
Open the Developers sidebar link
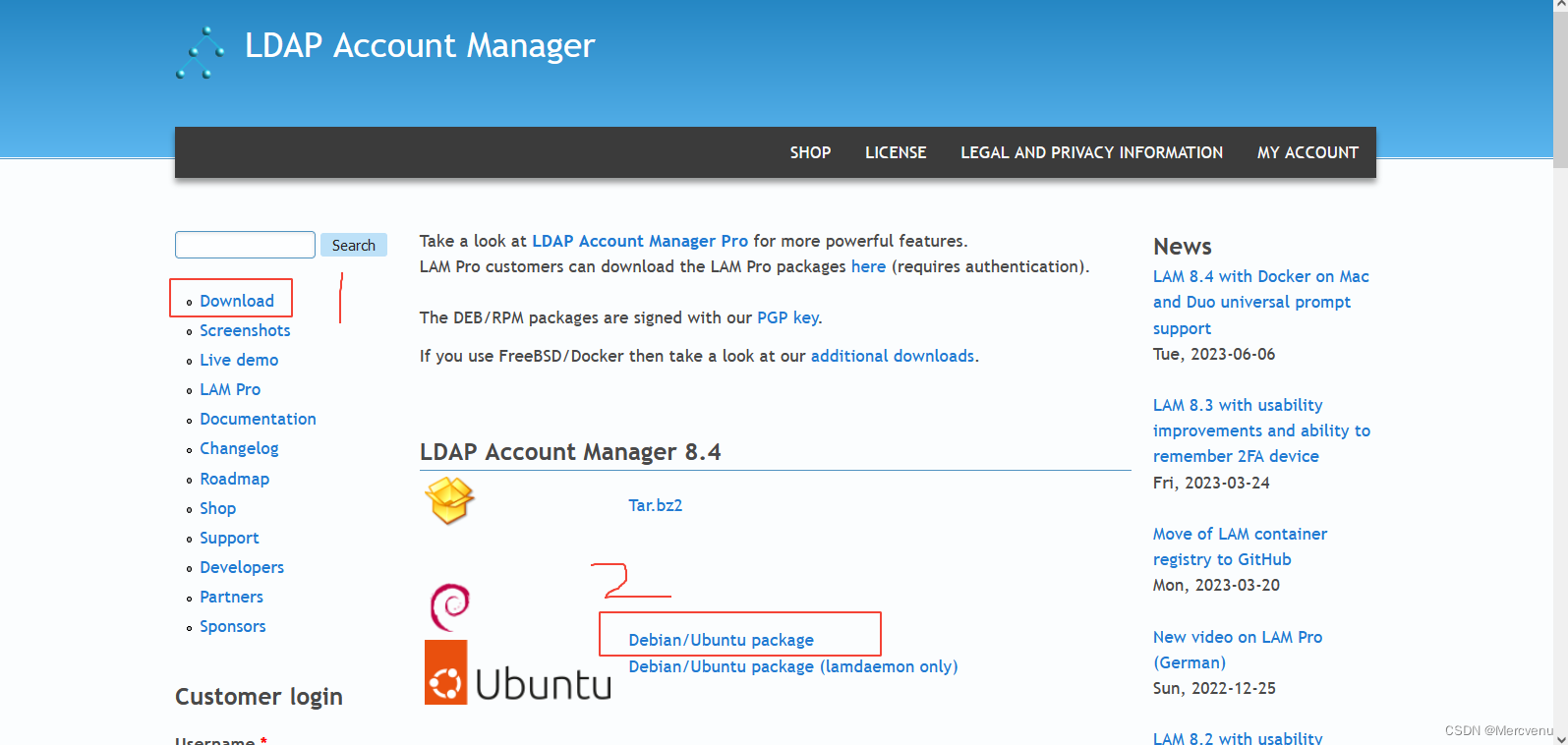[x=242, y=567]
